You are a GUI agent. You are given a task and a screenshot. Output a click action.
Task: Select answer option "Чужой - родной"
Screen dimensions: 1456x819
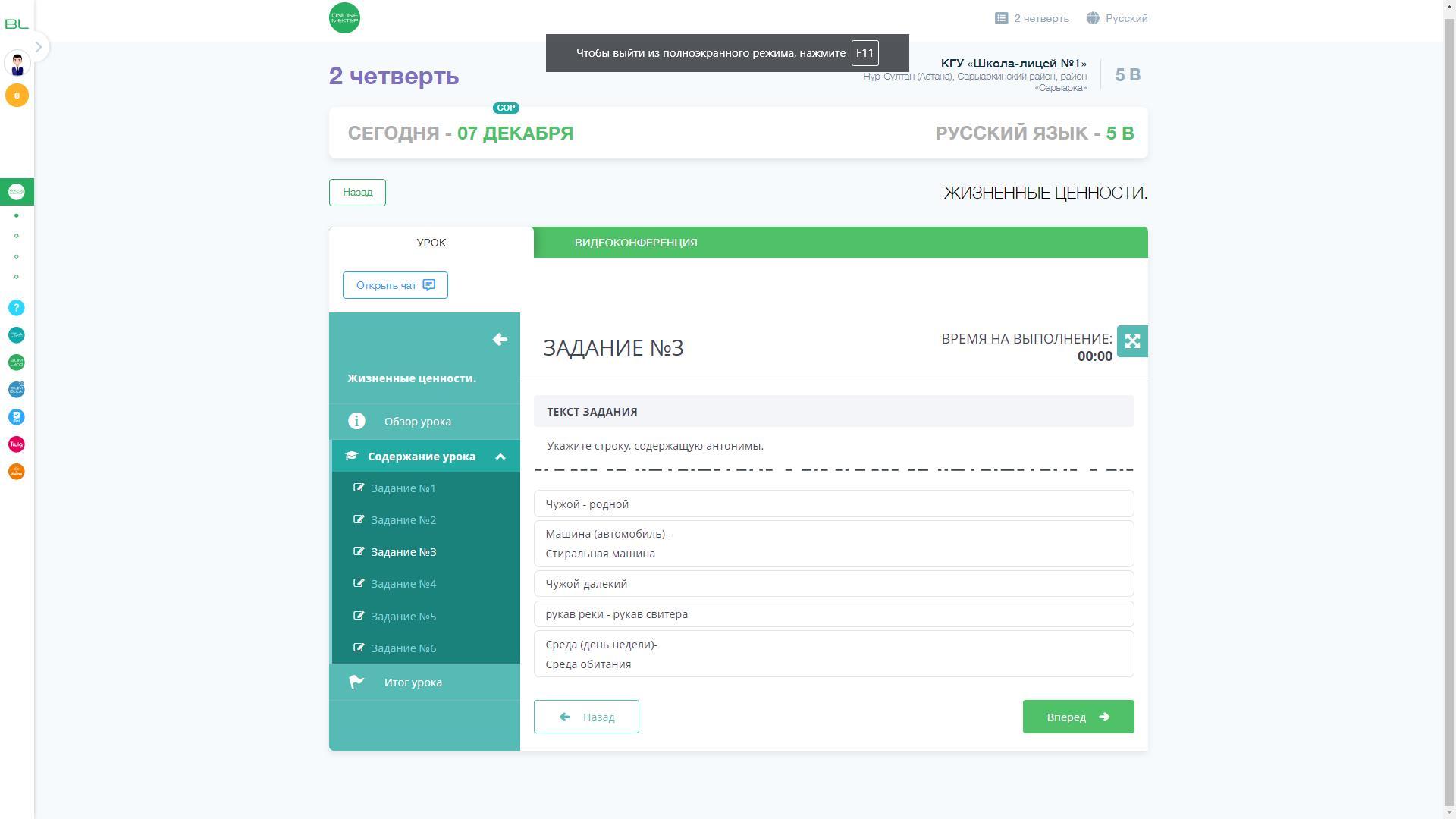click(833, 504)
